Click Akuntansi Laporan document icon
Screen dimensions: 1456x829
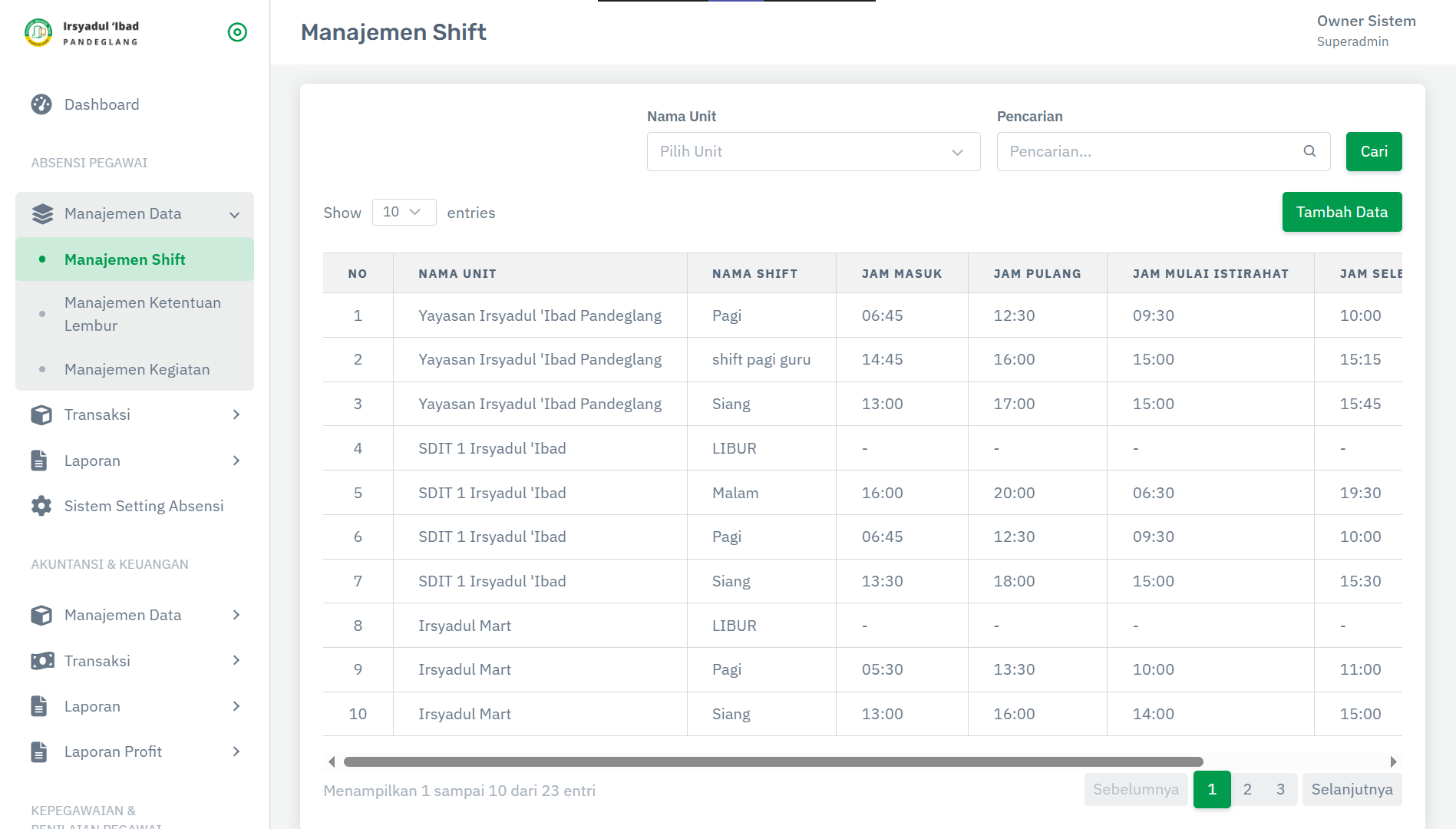tap(39, 706)
